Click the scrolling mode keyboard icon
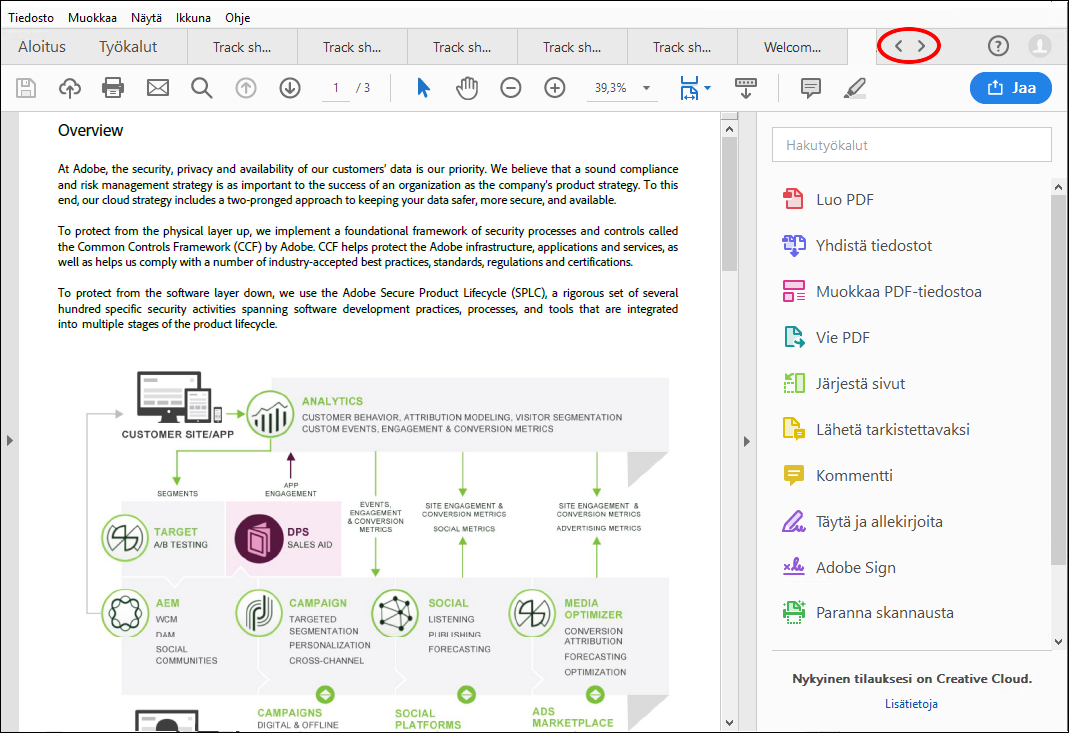The image size is (1069, 733). (x=746, y=88)
